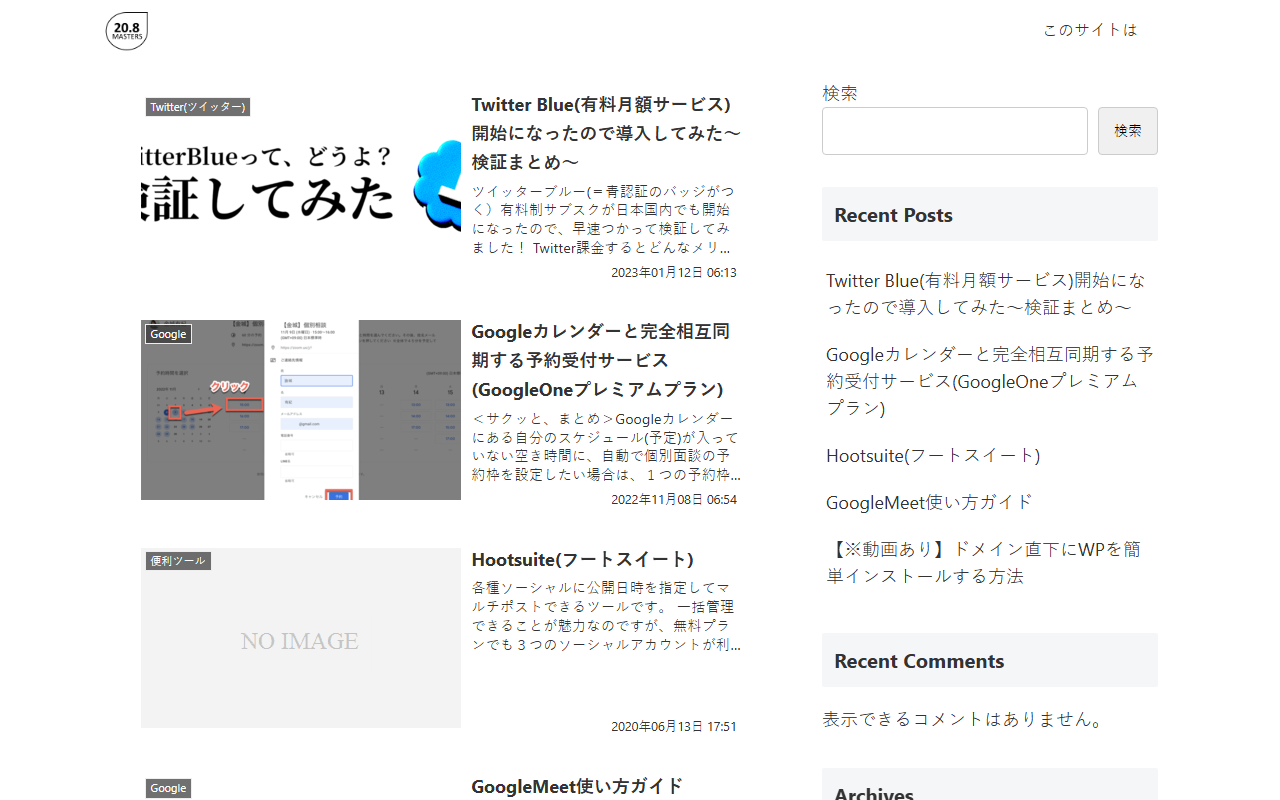Open the NO IMAGE Hootsuite thumbnail
The width and height of the screenshot is (1280, 800).
coord(301,638)
